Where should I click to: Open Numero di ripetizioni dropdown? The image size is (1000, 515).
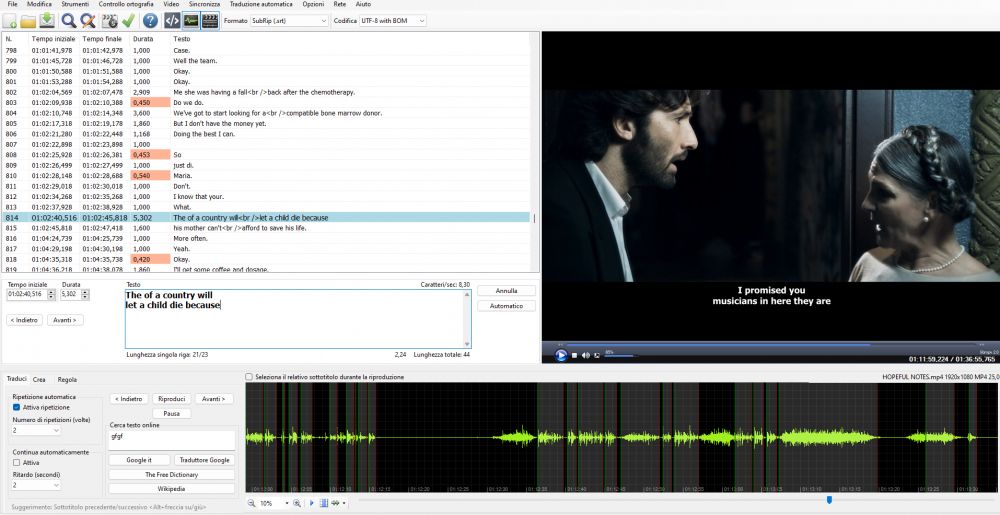point(36,431)
